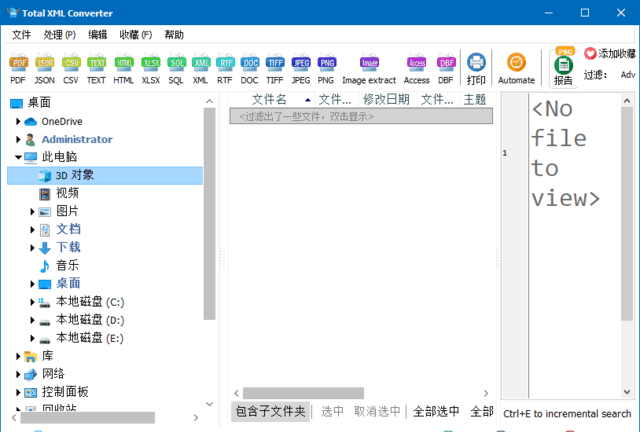
Task: Select DBF conversion icon
Action: coord(446,68)
